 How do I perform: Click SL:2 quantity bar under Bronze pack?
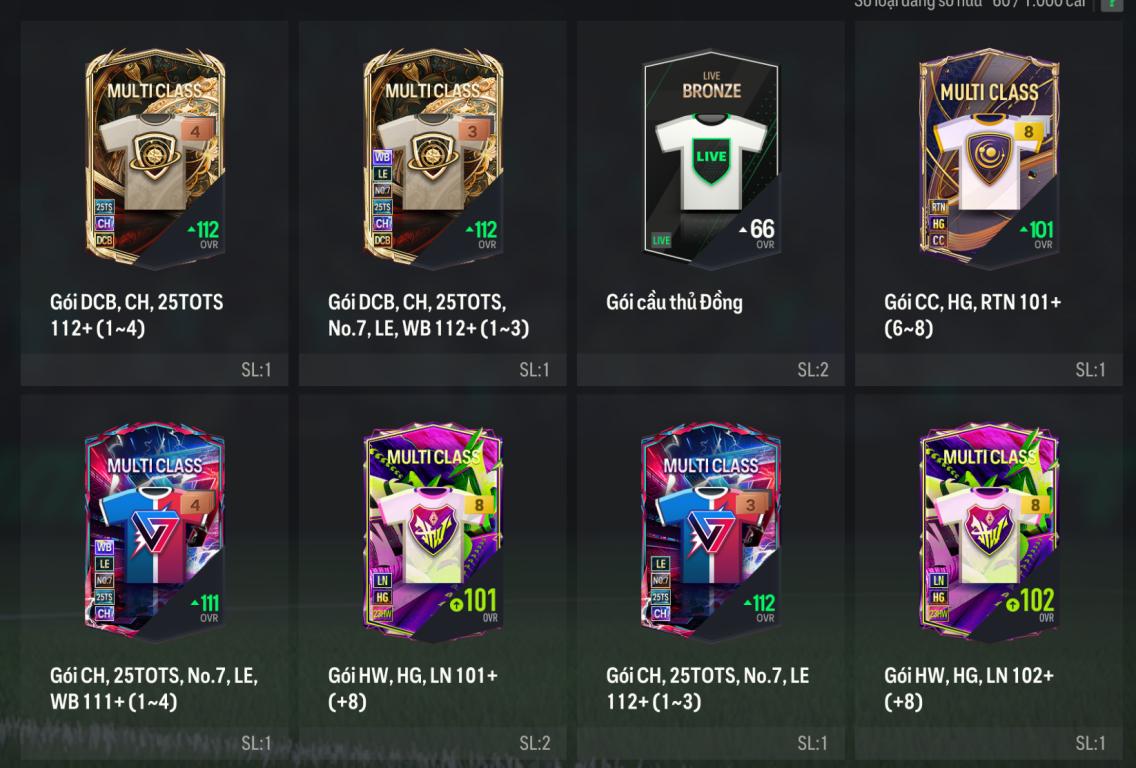point(711,370)
